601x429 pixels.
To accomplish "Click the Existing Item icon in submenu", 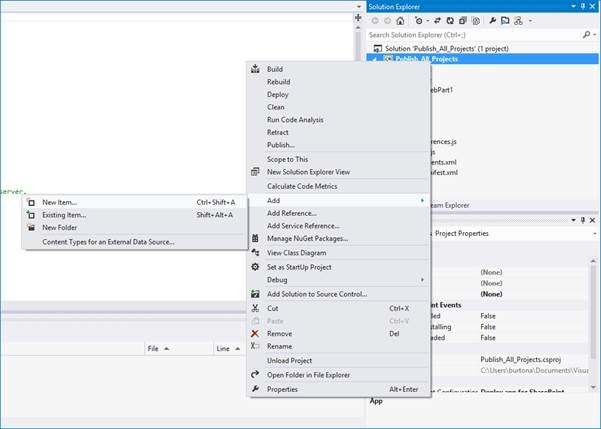I will [x=31, y=215].
